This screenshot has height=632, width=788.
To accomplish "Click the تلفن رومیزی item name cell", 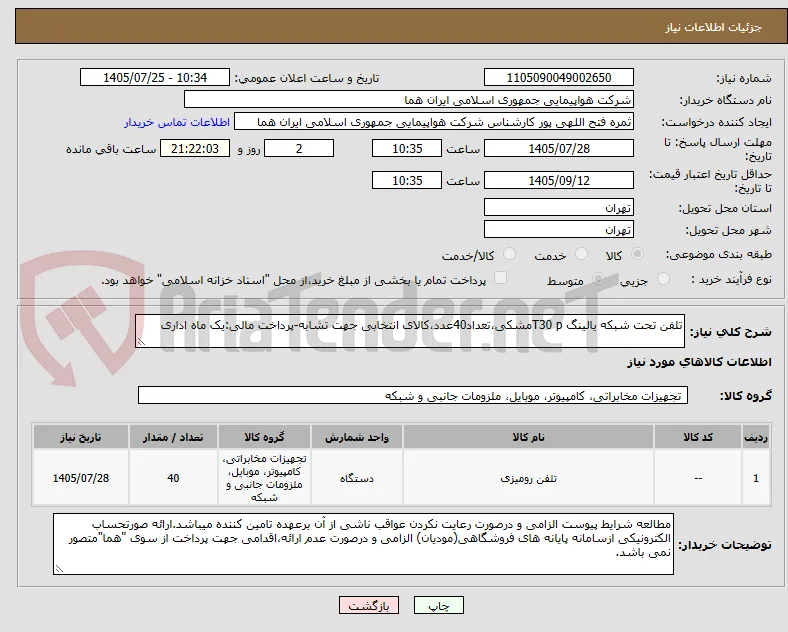I will click(x=528, y=478).
